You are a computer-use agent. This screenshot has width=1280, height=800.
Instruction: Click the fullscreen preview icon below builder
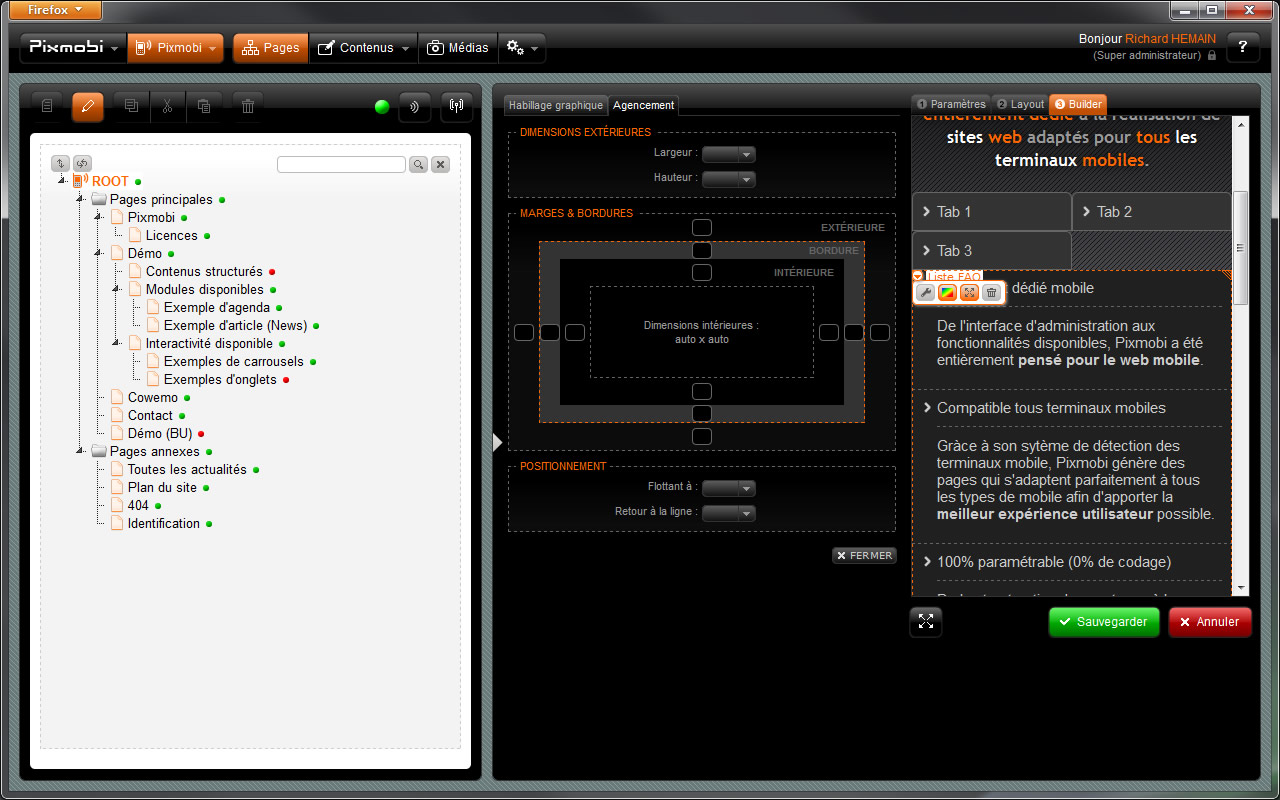pos(926,621)
